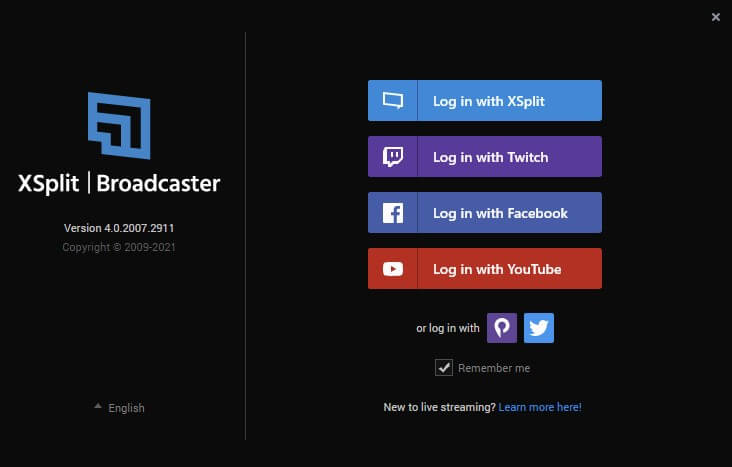Click the Twitch logo icon
Viewport: 732px width, 467px height.
393,157
